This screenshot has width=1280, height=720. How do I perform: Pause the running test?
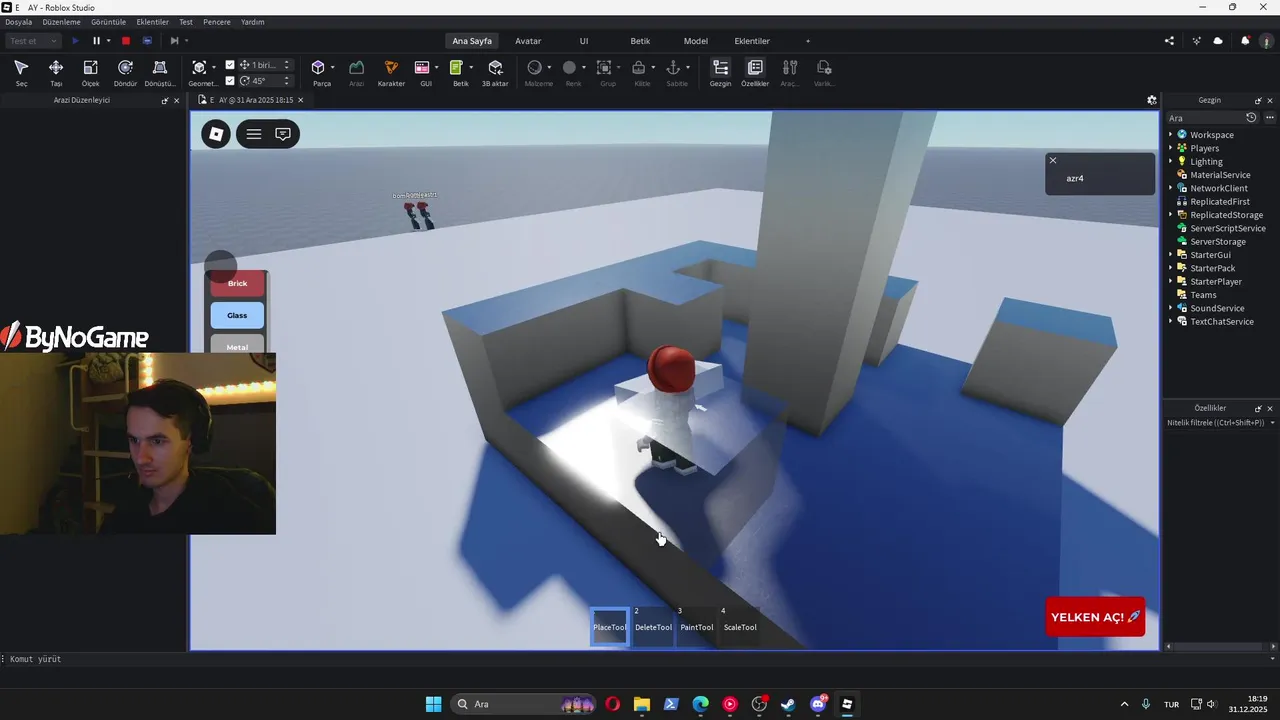(x=97, y=41)
